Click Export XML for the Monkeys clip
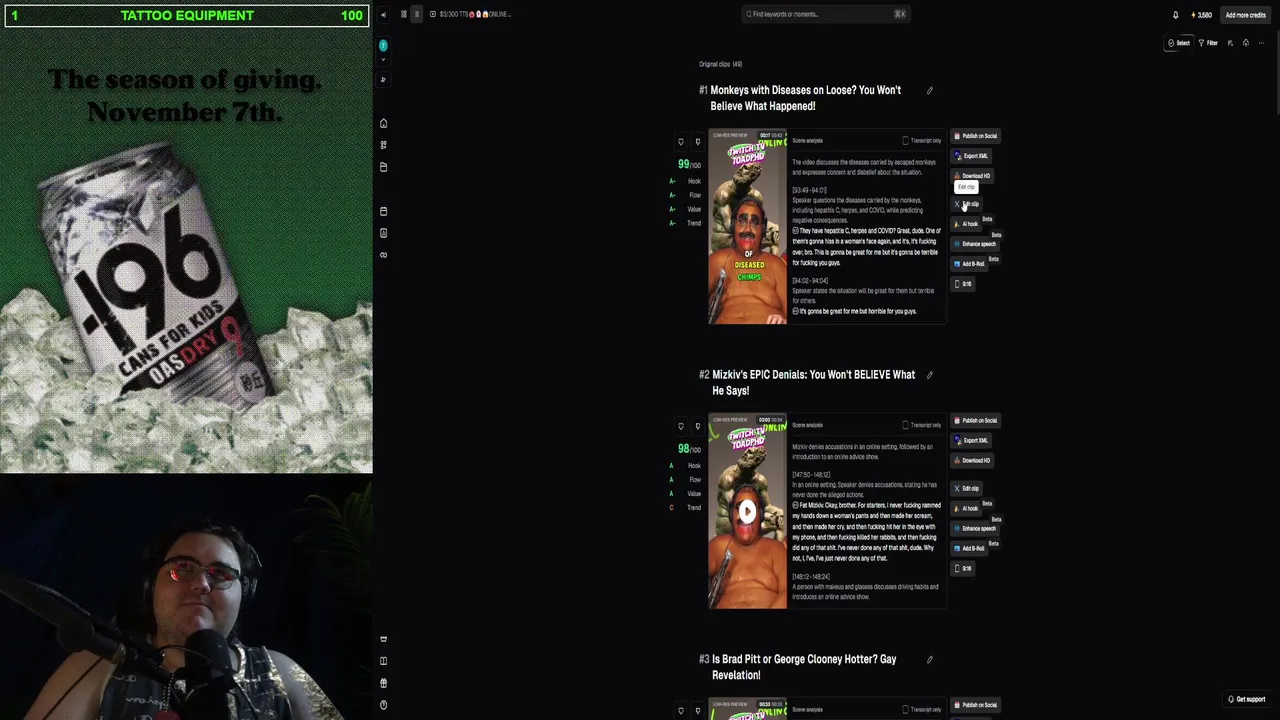Screen dimensions: 1280x720 971,156
